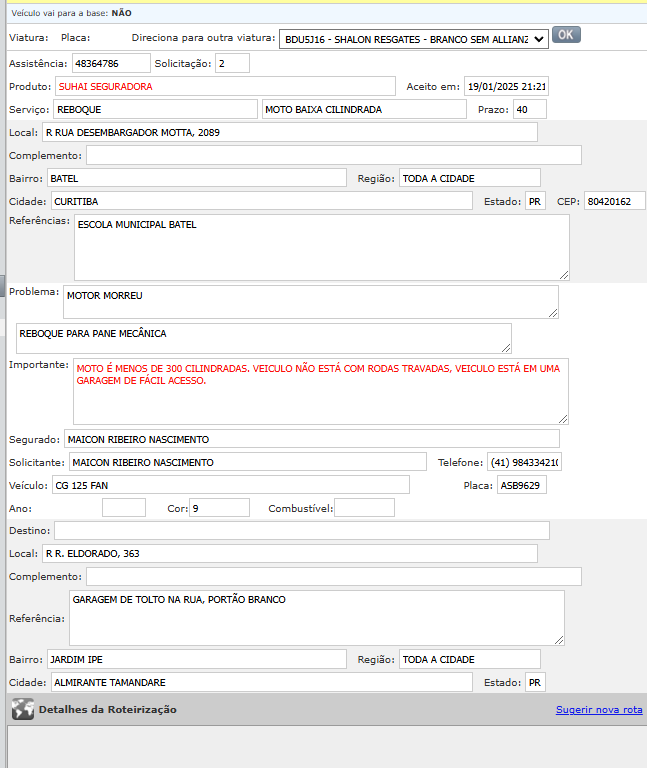Screen dimensions: 647x768
Task: Click the REBOQUE PARA PANE MECÂNICA textarea
Action: (x=264, y=338)
